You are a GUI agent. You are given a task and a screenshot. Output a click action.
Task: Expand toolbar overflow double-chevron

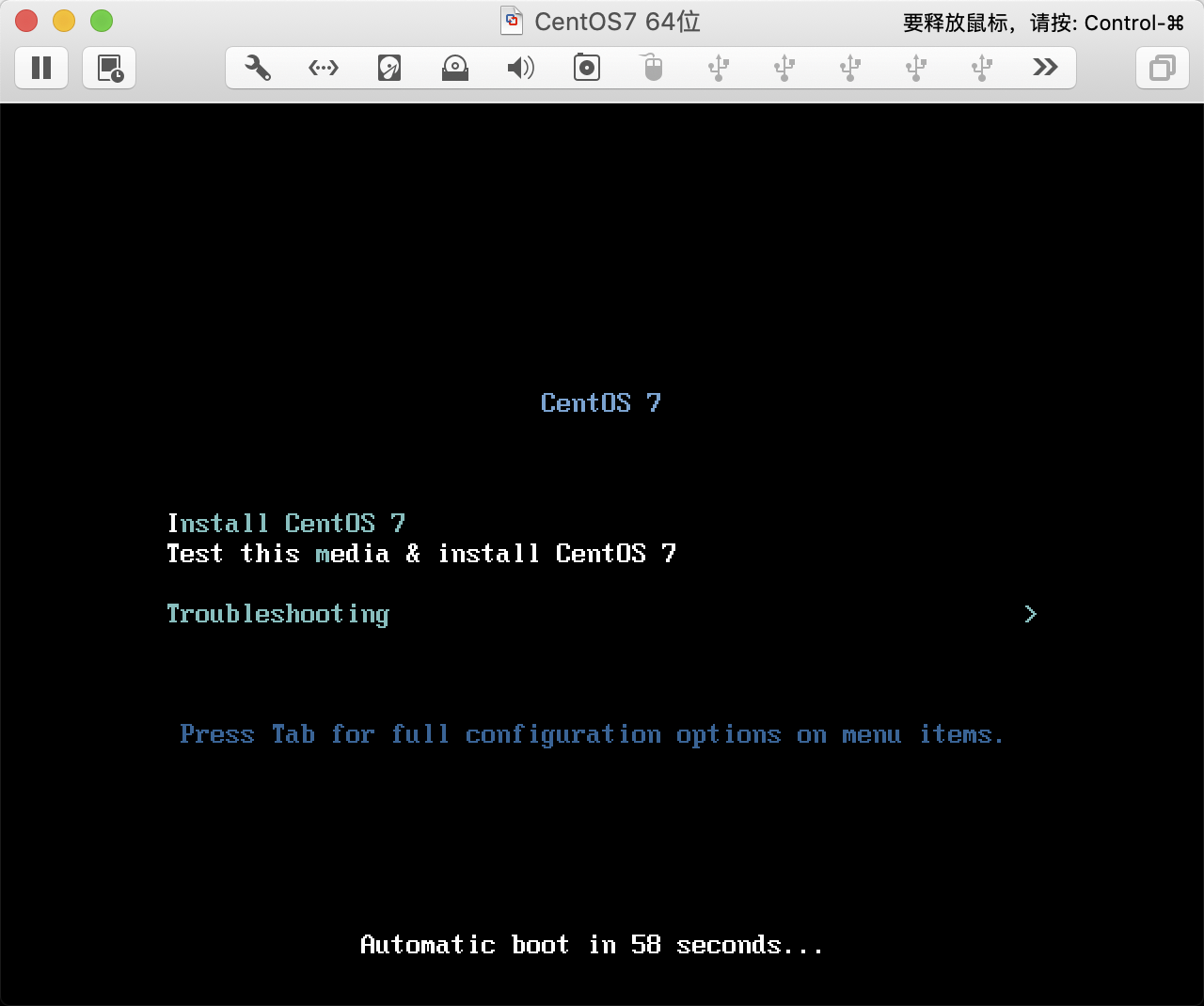(1045, 68)
